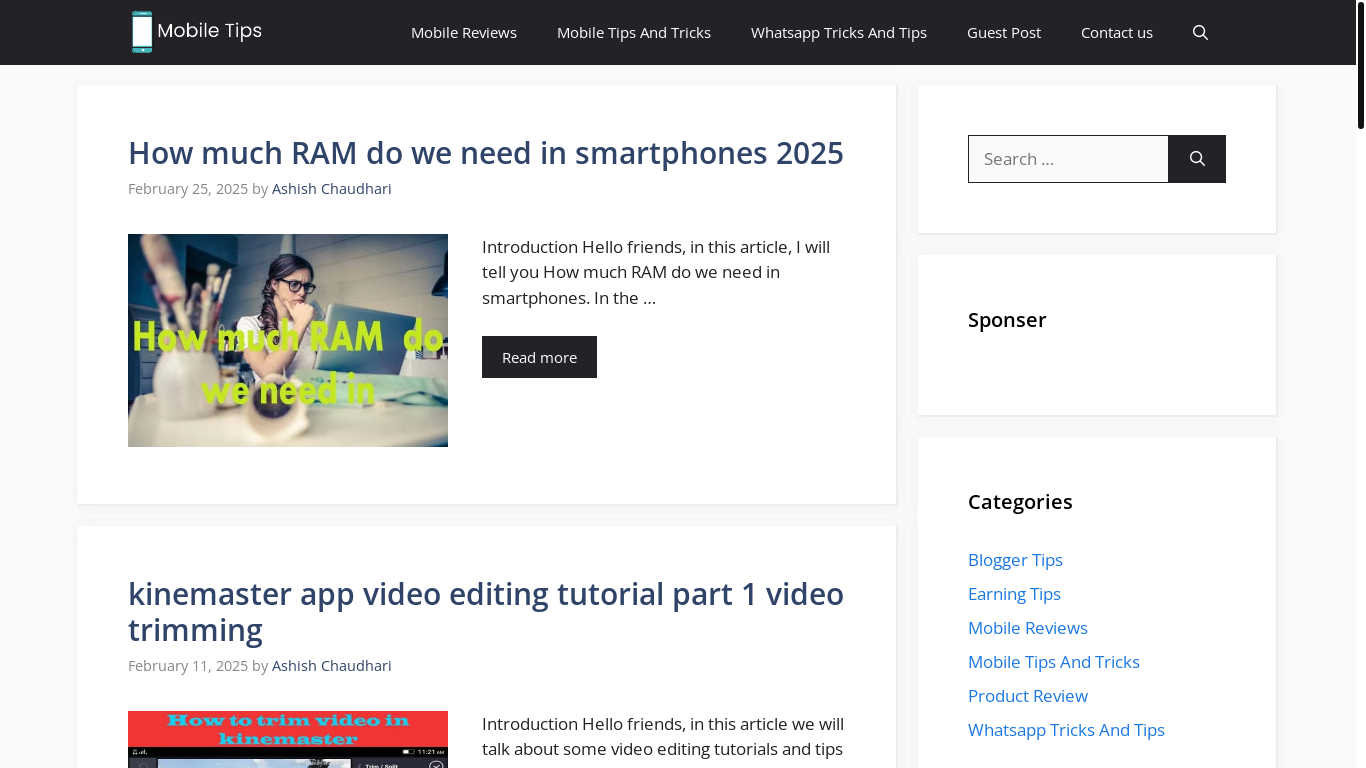Open Mobile Tips And Tricks menu item

[x=634, y=33]
